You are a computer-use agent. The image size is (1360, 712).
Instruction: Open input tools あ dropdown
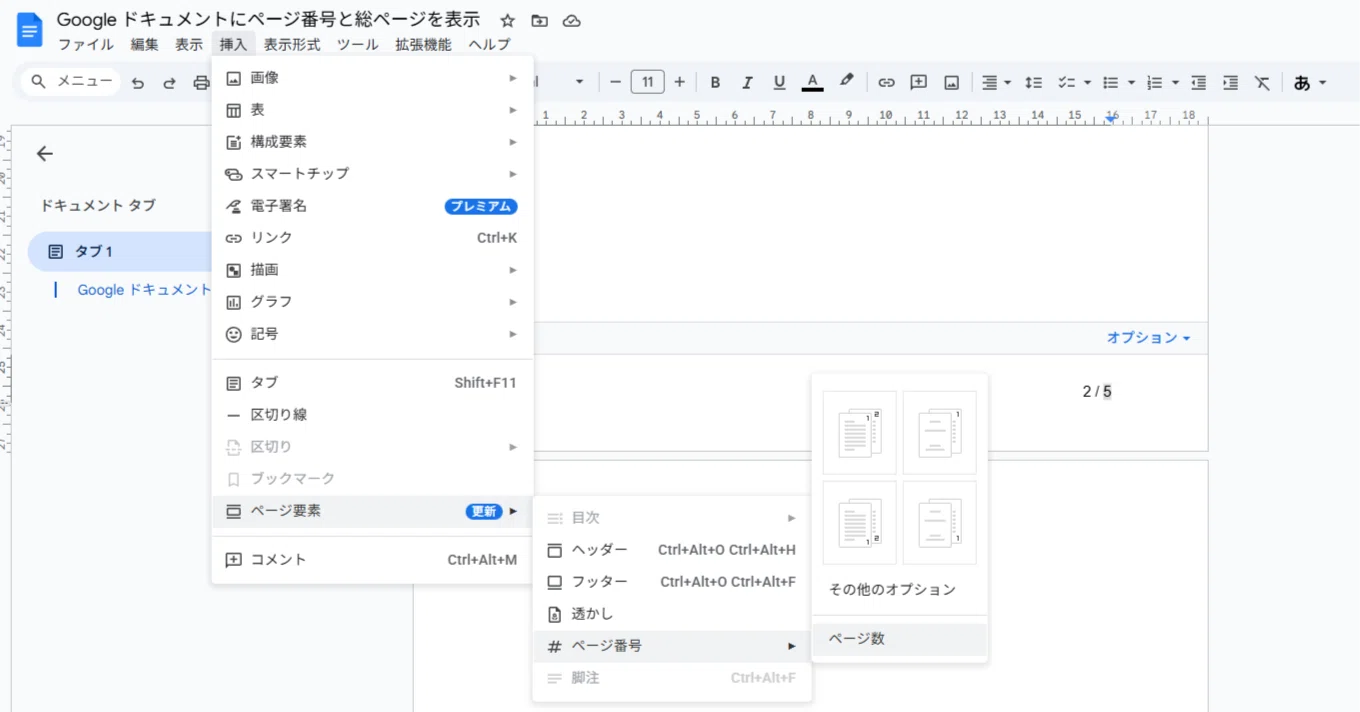[1309, 82]
